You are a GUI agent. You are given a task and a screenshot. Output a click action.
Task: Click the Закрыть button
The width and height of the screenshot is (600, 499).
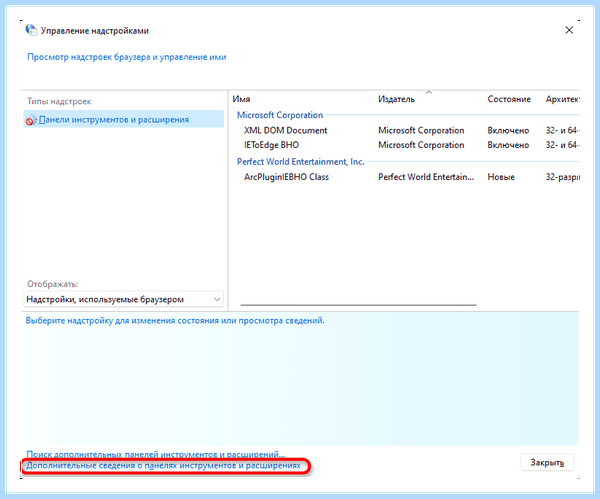pos(547,463)
